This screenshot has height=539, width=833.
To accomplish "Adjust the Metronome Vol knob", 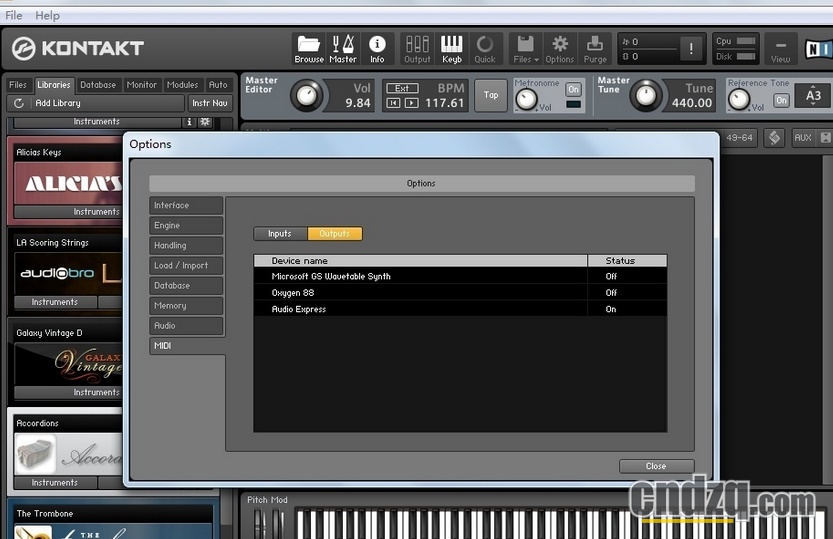I will click(x=526, y=99).
